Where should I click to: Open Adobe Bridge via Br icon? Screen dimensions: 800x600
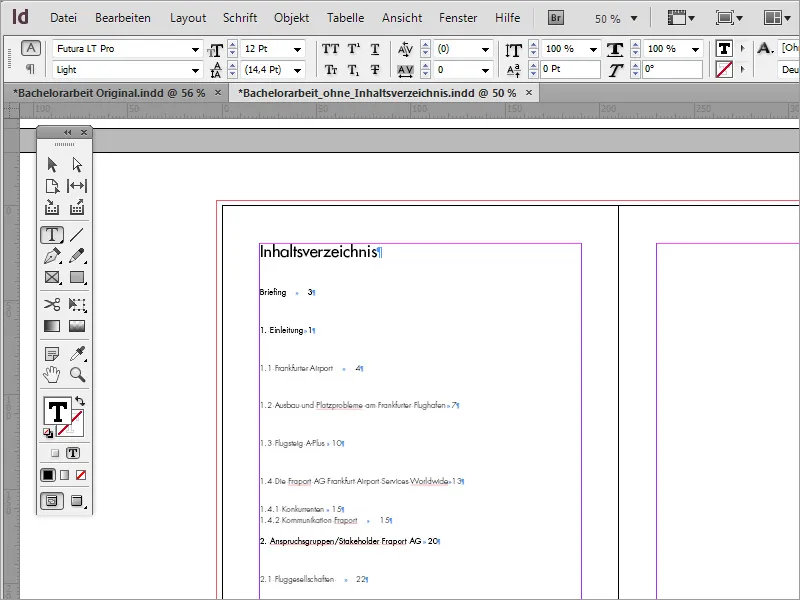[x=556, y=18]
